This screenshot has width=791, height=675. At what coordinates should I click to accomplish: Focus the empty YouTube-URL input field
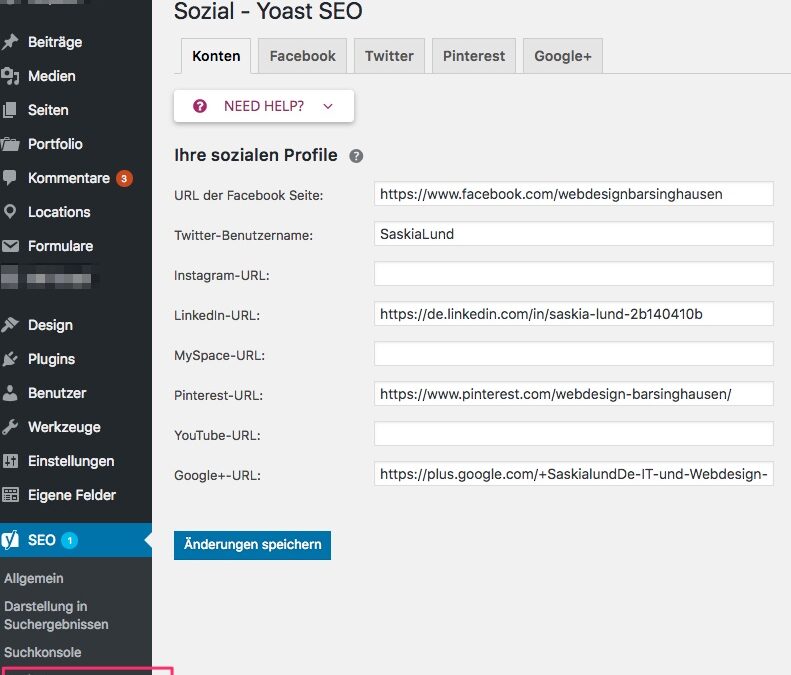[573, 434]
